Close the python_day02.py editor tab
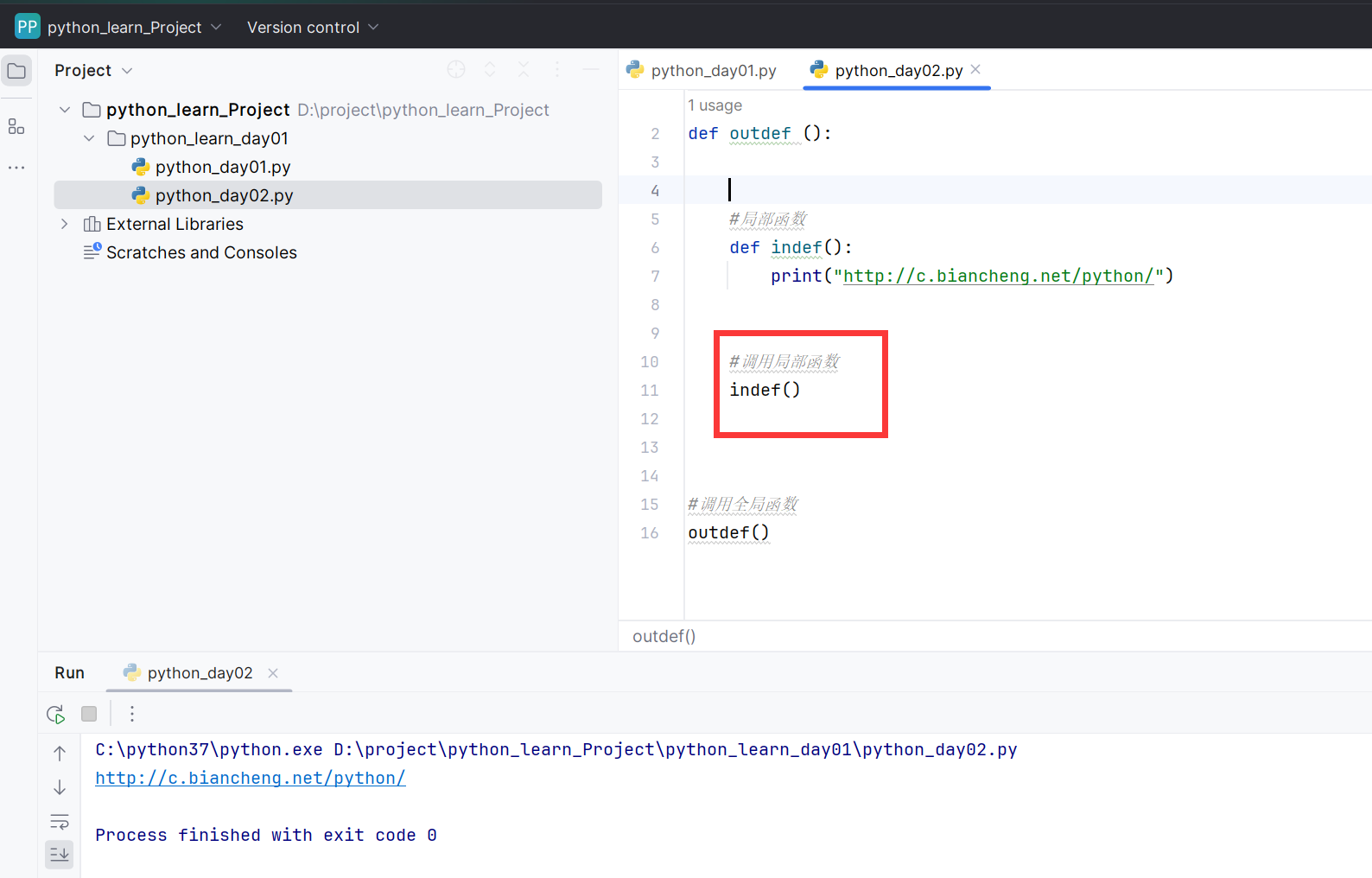 pos(976,70)
